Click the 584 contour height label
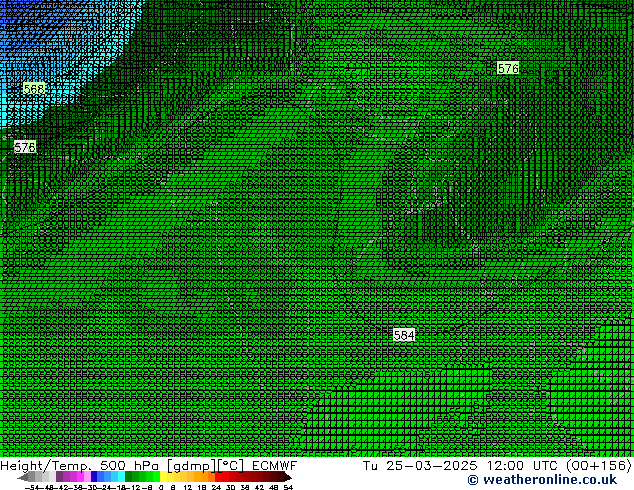 (x=404, y=335)
